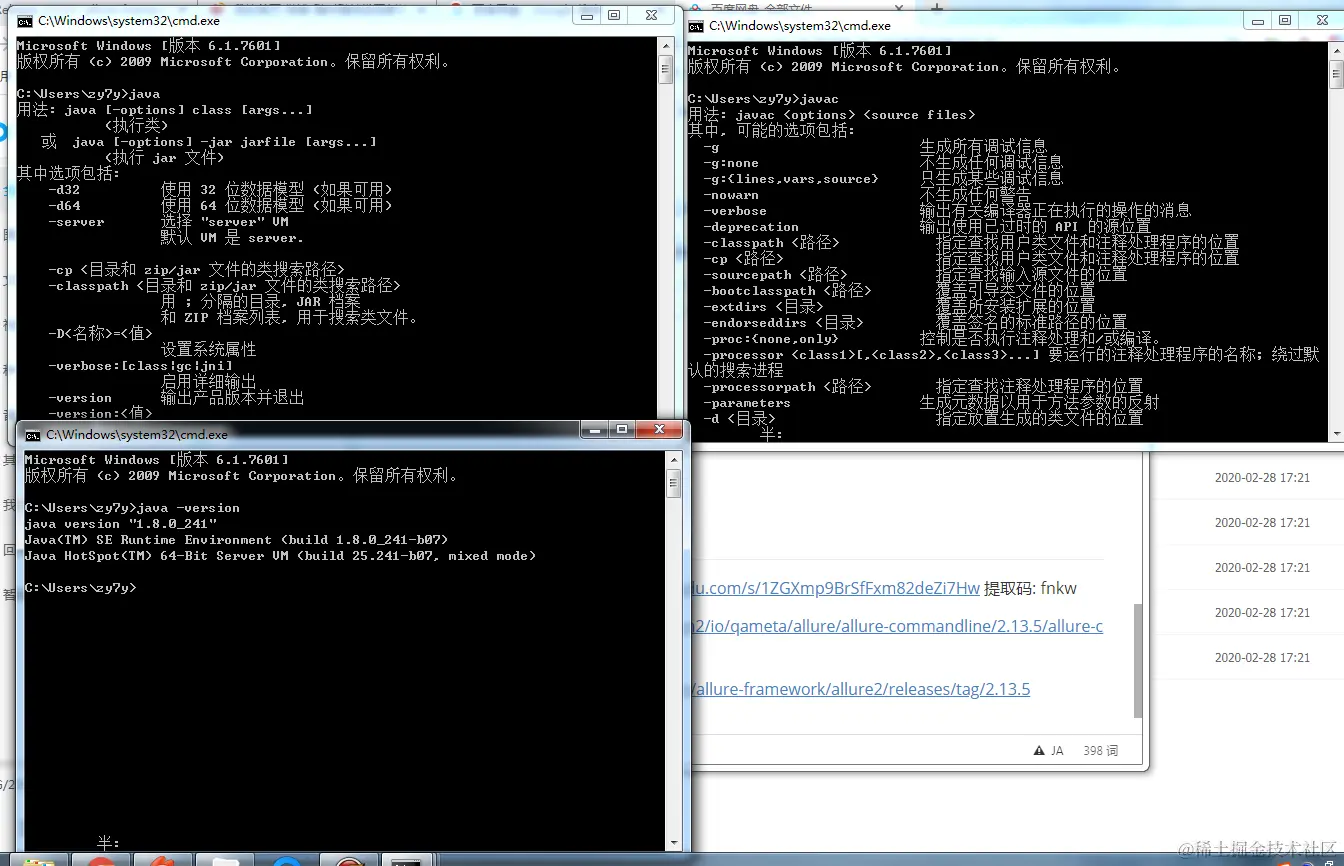Click the 'C:\Users\zy7y>javac' command line
Viewport: 1344px width, 866px height.
click(x=763, y=99)
